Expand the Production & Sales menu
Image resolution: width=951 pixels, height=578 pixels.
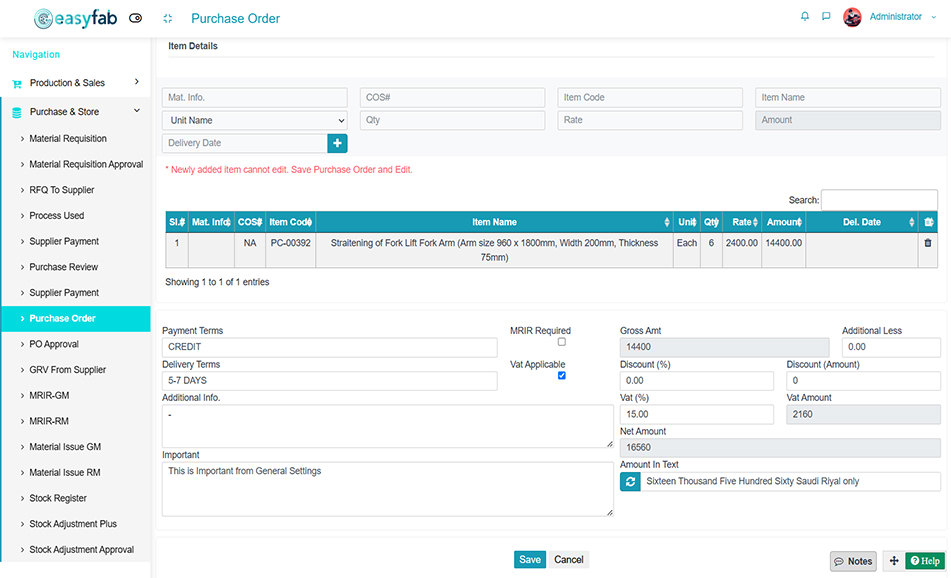[x=76, y=83]
